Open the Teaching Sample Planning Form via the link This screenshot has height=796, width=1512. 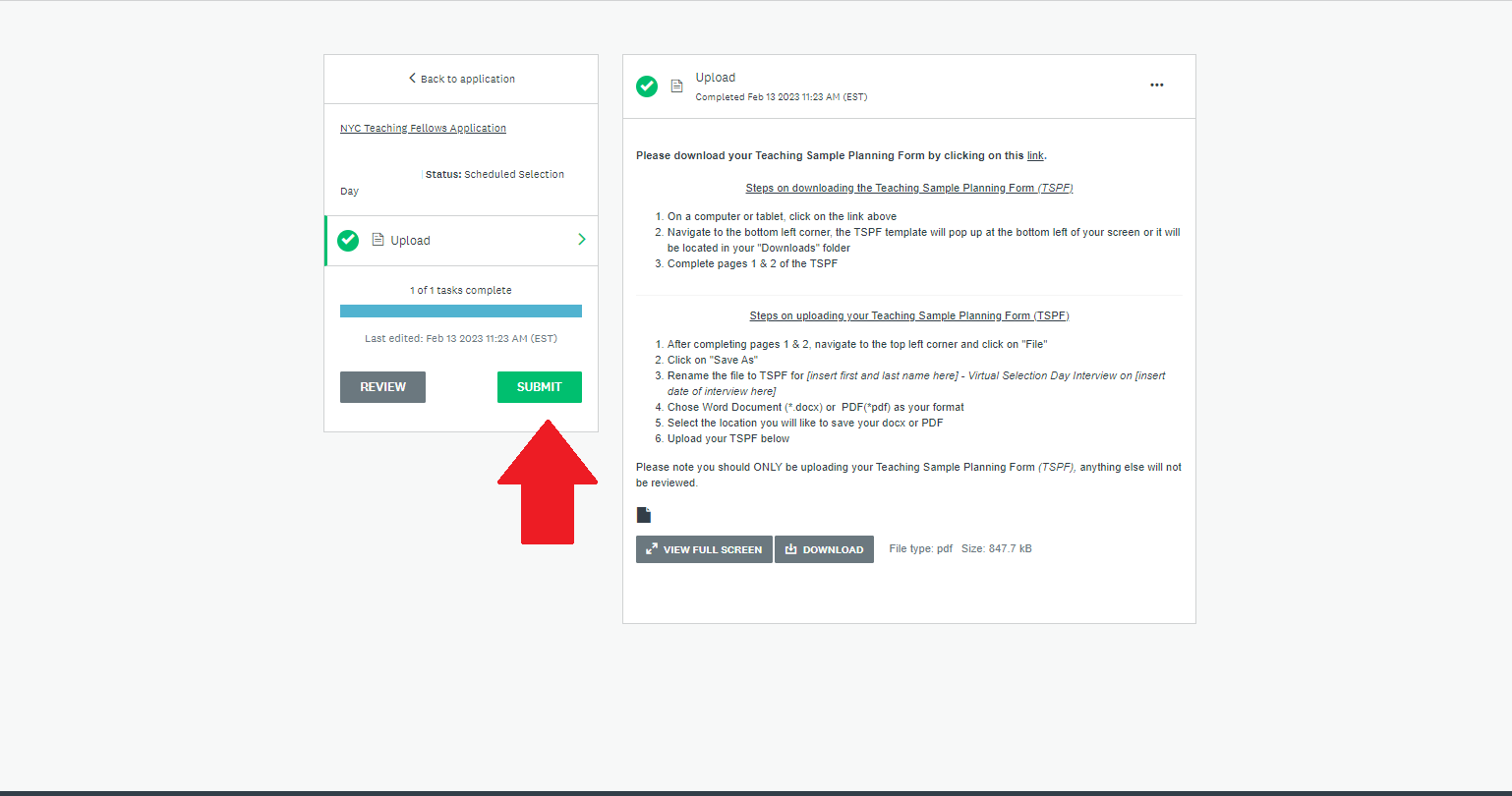[x=1035, y=155]
